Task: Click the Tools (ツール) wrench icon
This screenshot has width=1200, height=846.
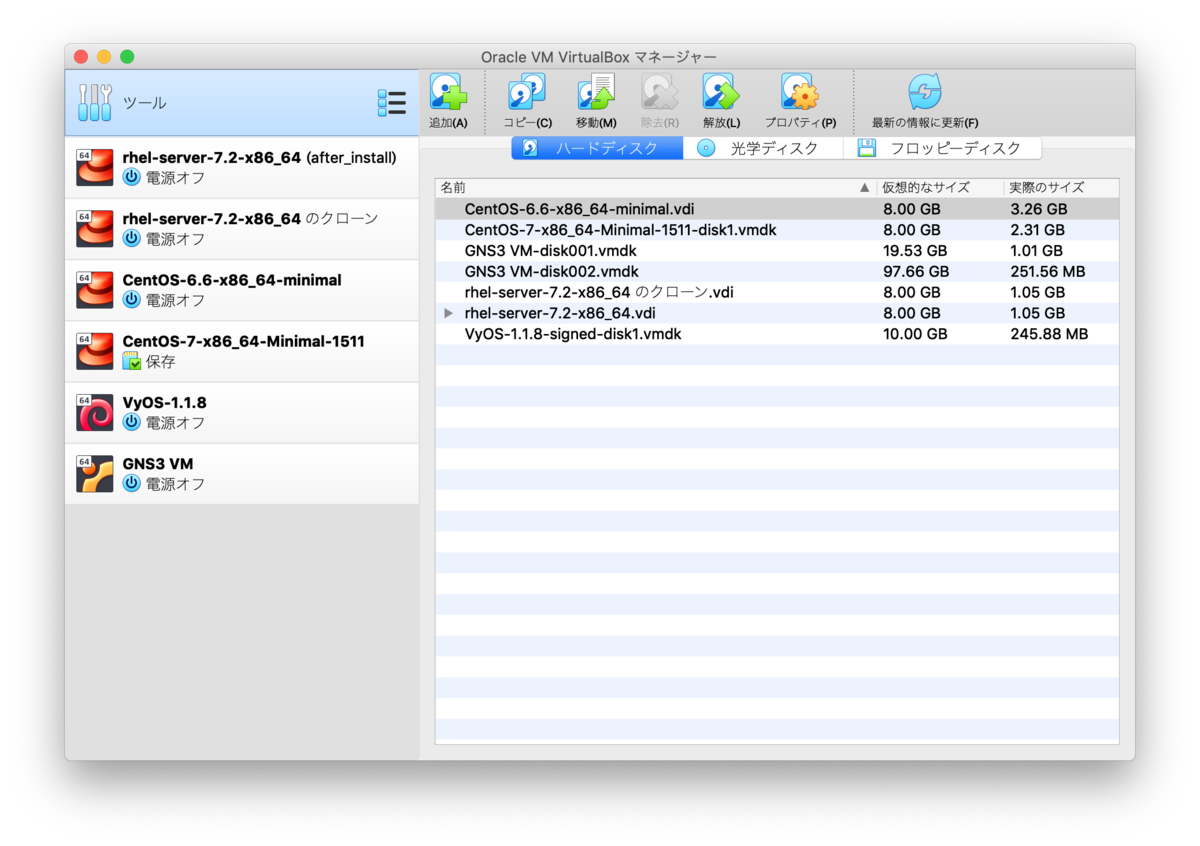Action: pyautogui.click(x=95, y=103)
